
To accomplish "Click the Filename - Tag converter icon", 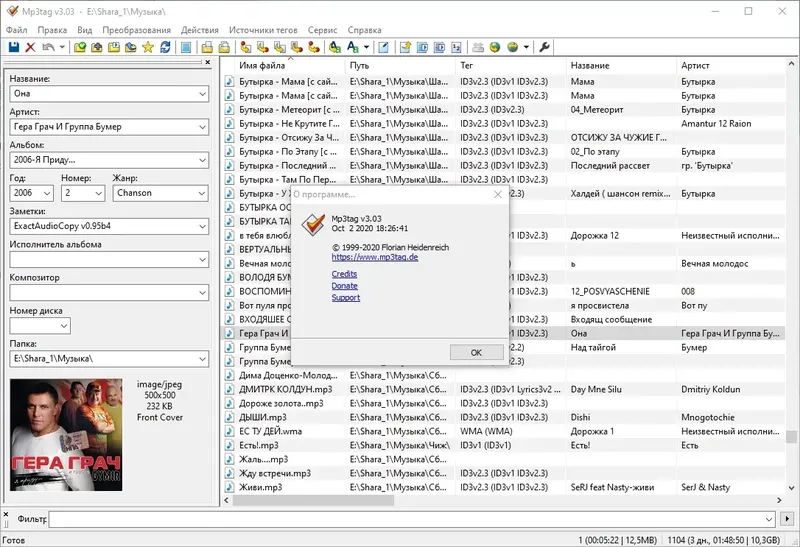I will 263,47.
